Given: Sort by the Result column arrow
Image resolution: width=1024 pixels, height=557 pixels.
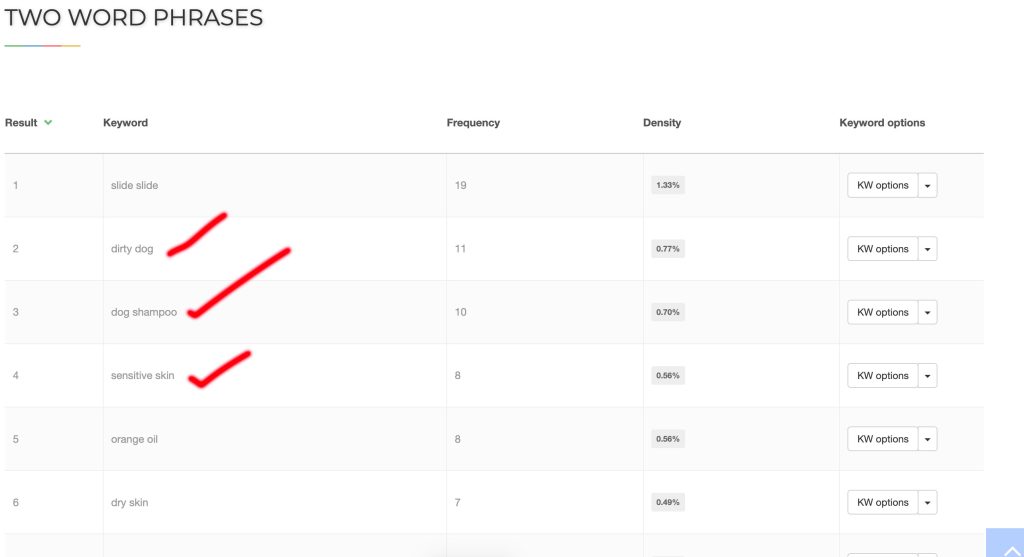Looking at the screenshot, I should pyautogui.click(x=48, y=123).
